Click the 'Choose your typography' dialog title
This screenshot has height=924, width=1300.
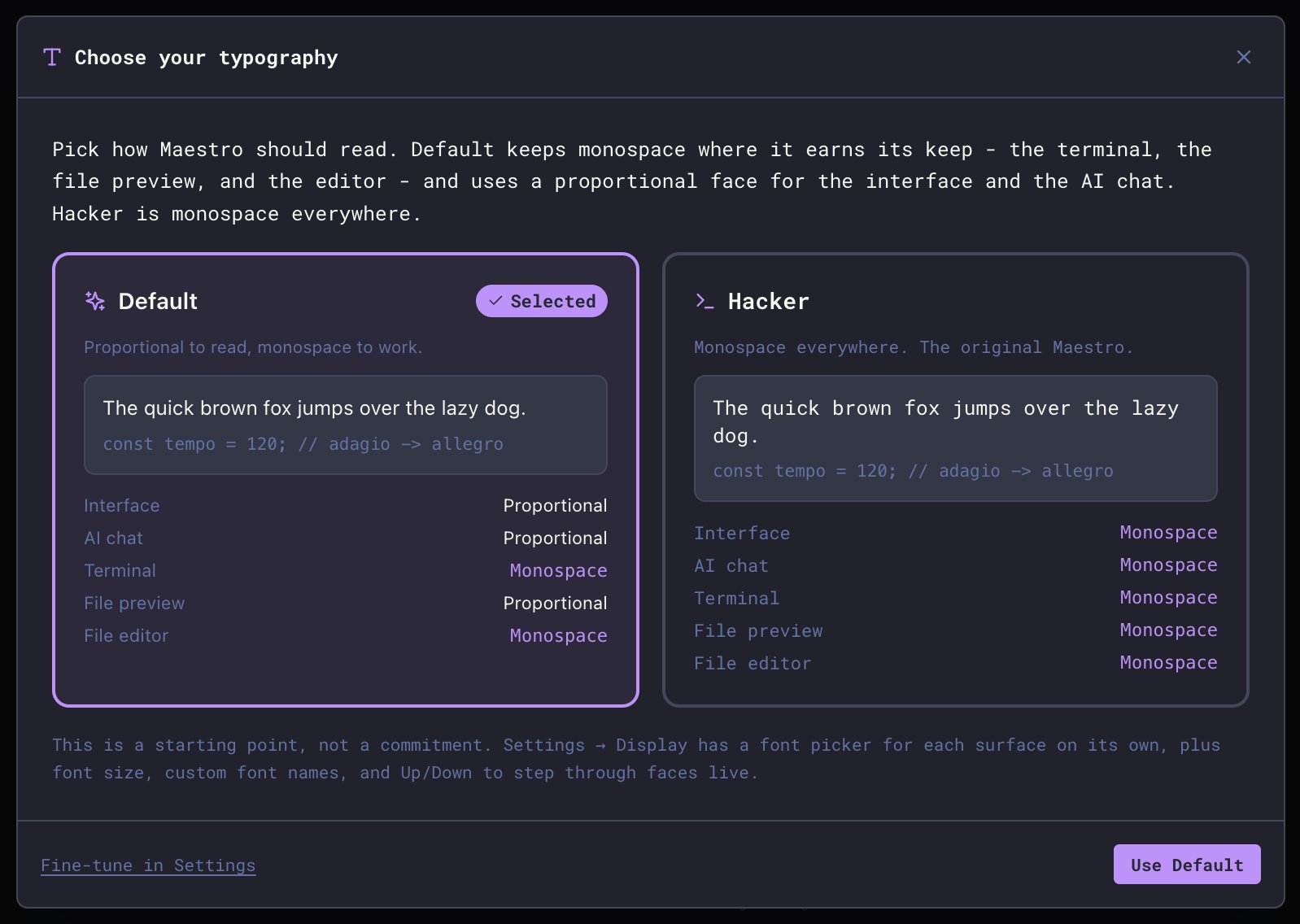[206, 58]
